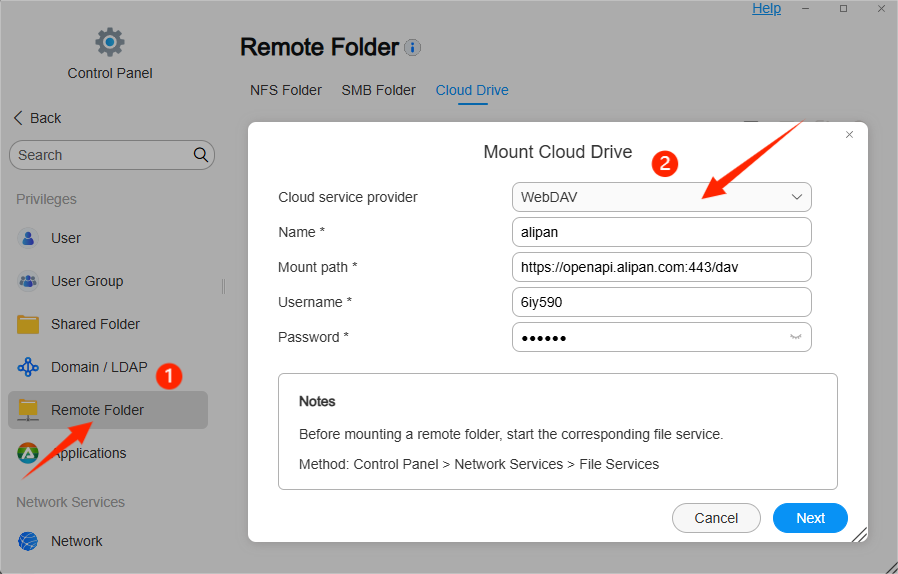This screenshot has height=574, width=898.
Task: Click the Mount Cloud Drive title
Action: point(558,152)
